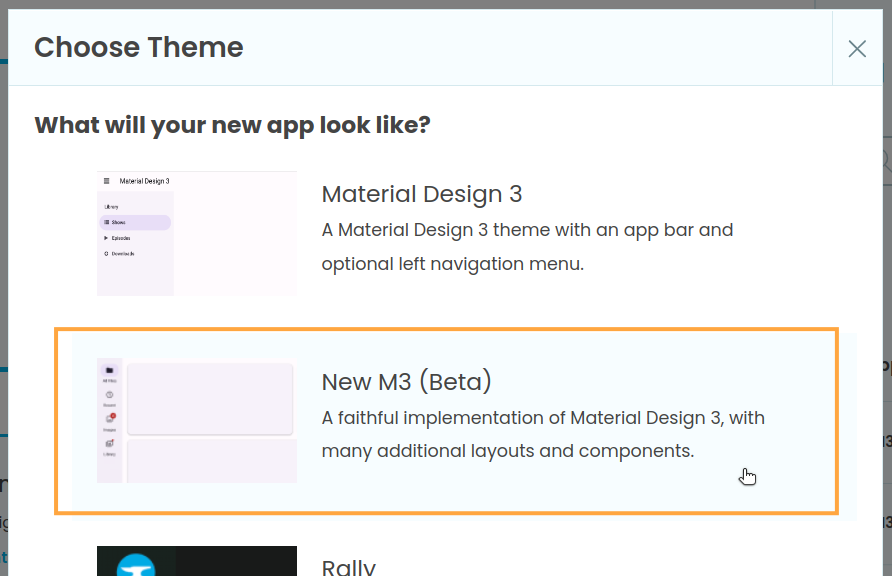Image resolution: width=892 pixels, height=576 pixels.
Task: Click the All files folder icon in preview
Action: pos(109,371)
